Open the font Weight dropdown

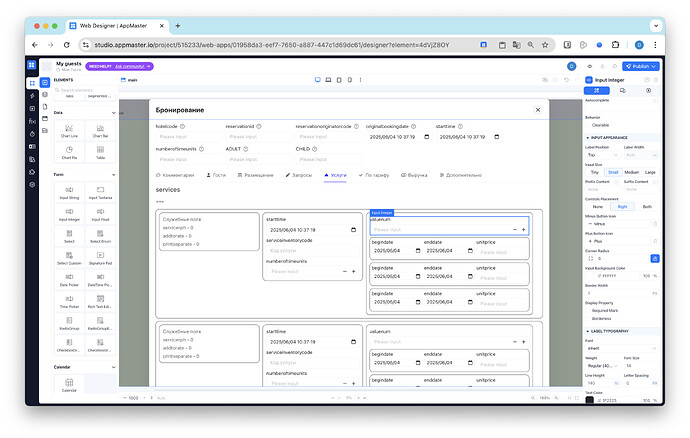(x=602, y=366)
